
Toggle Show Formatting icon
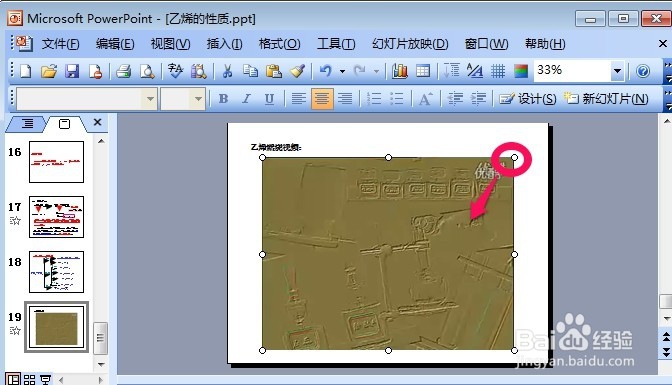[474, 71]
